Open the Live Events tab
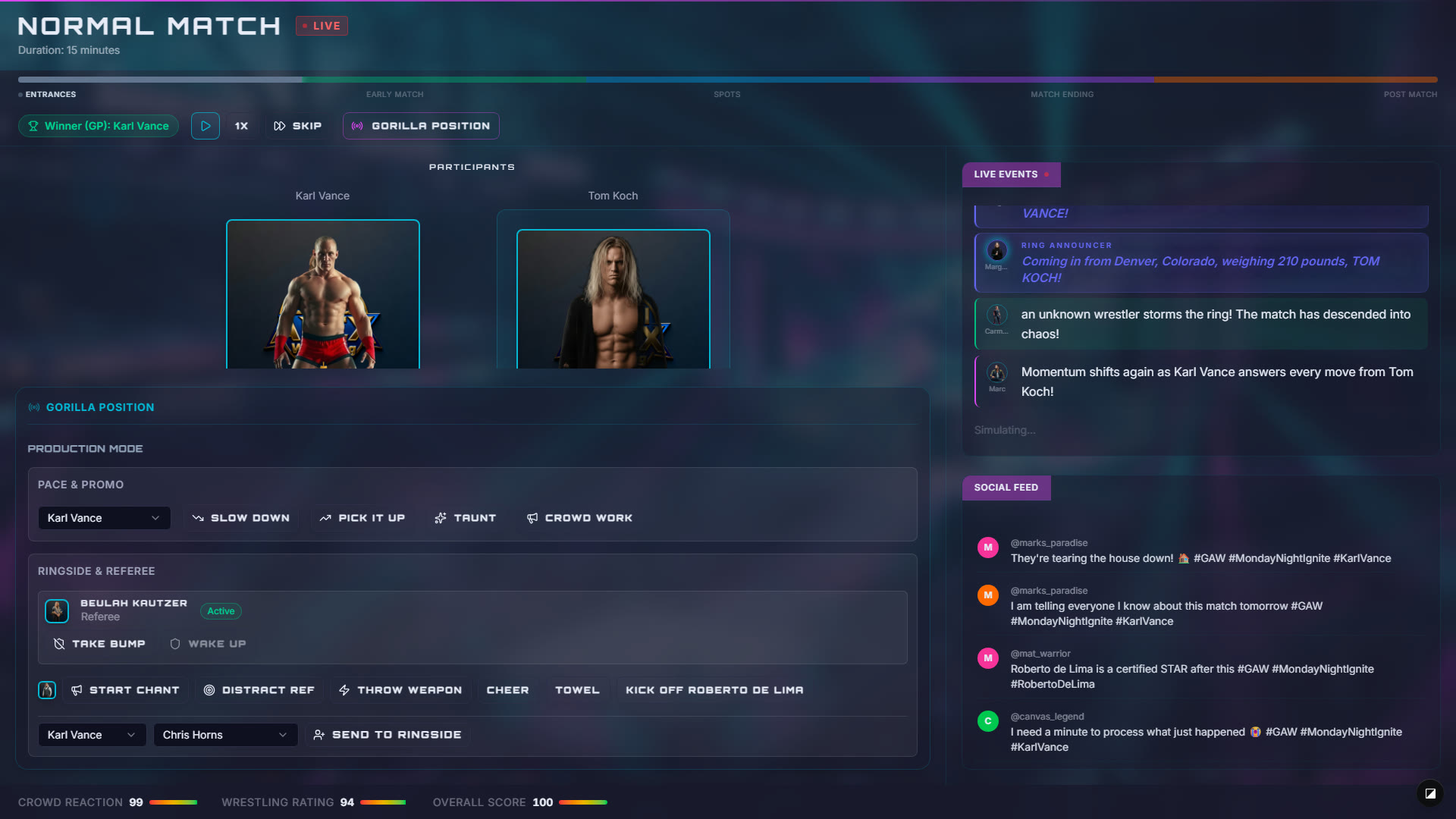 (1011, 174)
